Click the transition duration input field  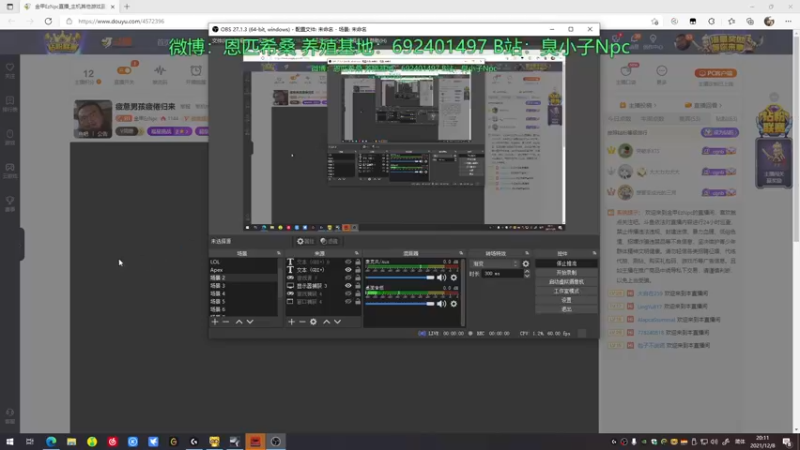click(x=503, y=274)
